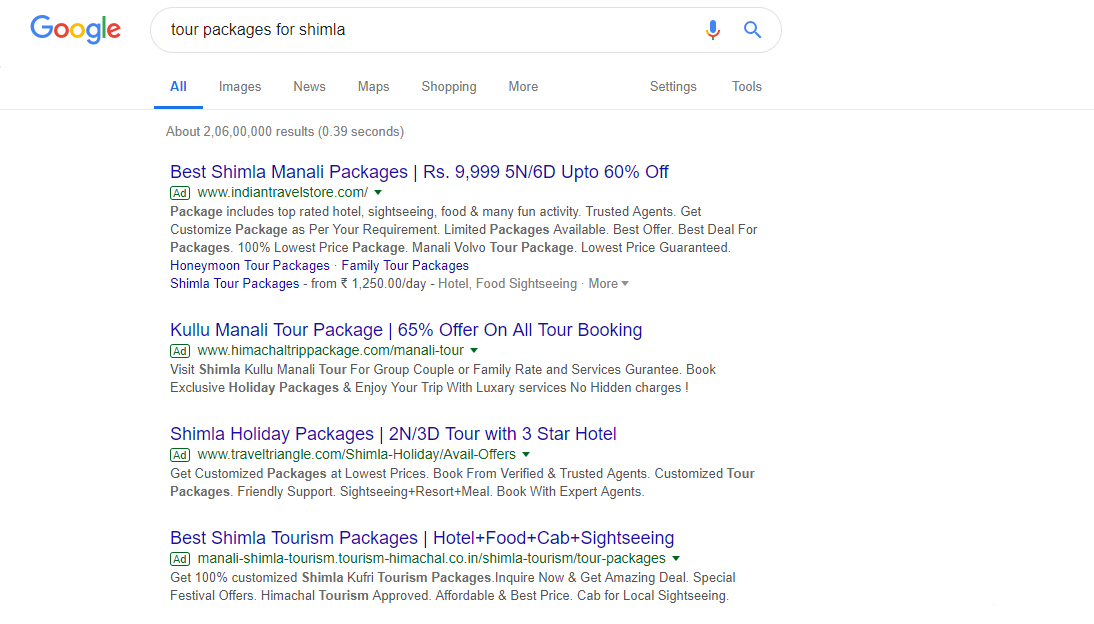Open dropdown arrow beside tourism-himachal.co.in URL
The height and width of the screenshot is (624, 1094).
point(676,559)
